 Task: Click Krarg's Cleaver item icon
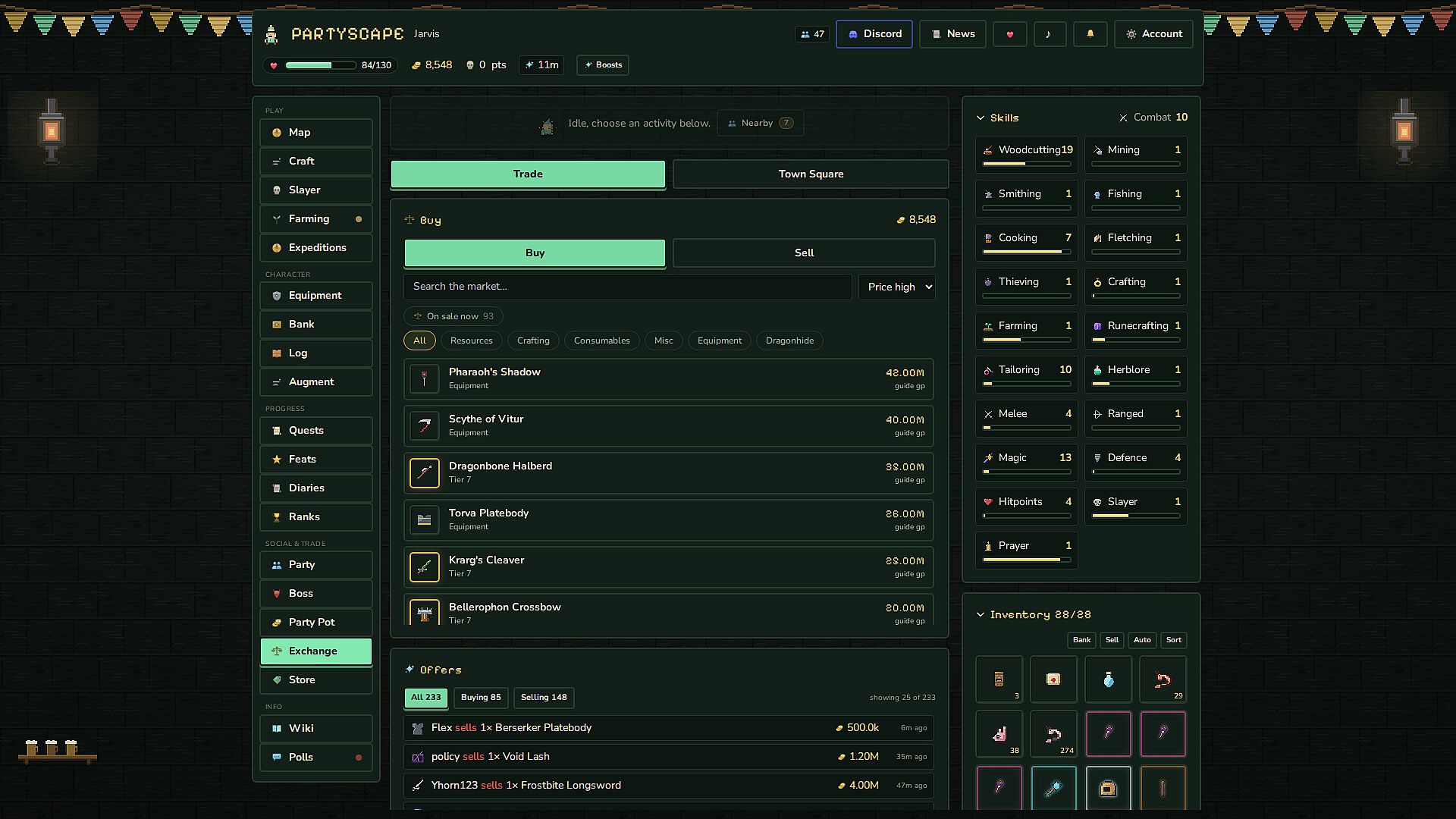424,566
